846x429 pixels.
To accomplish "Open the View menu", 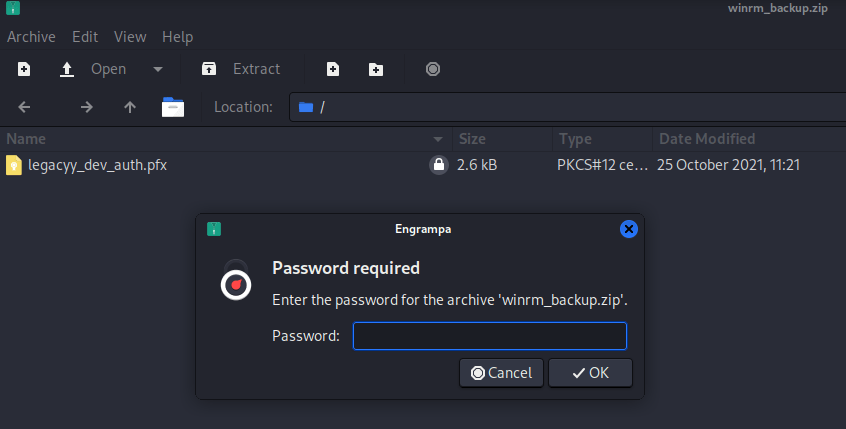I will pyautogui.click(x=130, y=37).
